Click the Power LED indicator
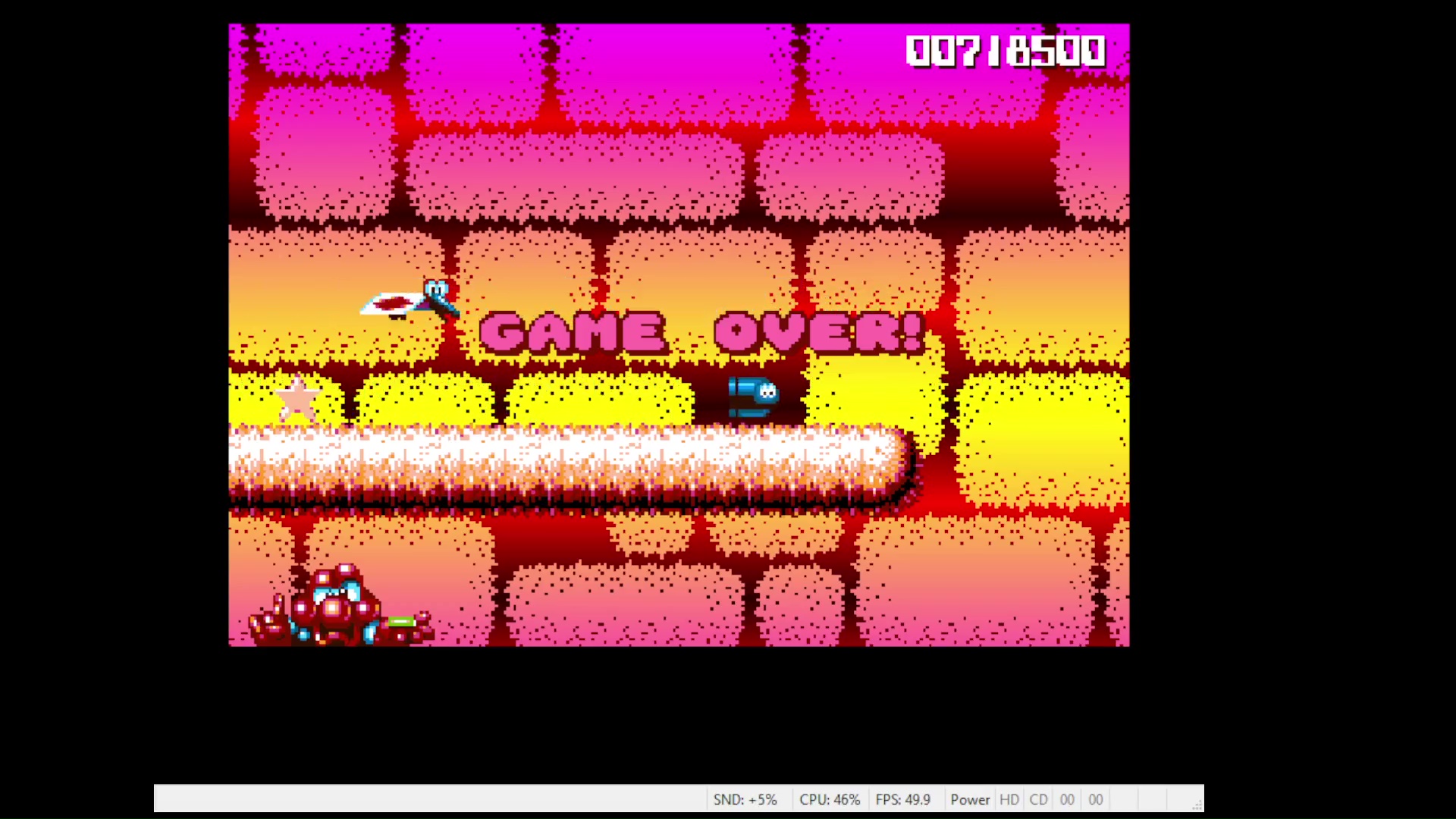 click(x=970, y=799)
